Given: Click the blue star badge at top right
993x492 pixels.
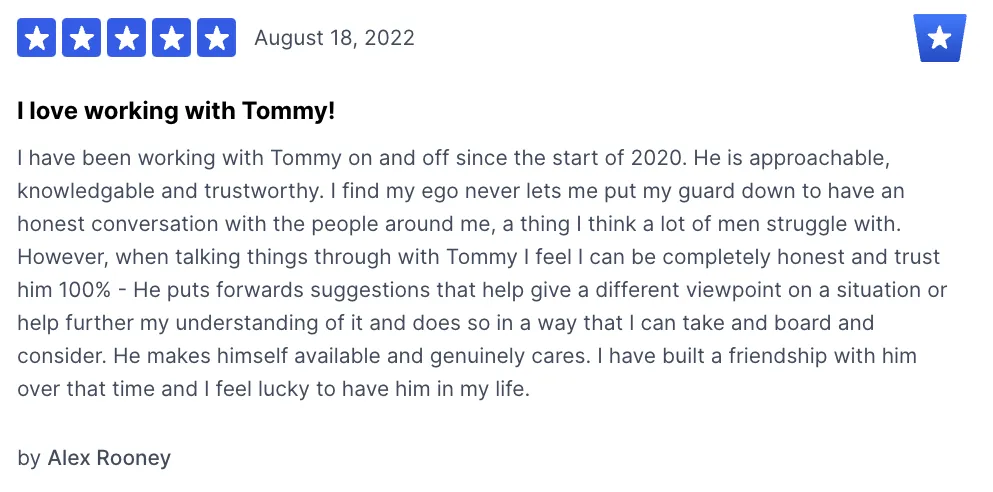Looking at the screenshot, I should click(940, 38).
